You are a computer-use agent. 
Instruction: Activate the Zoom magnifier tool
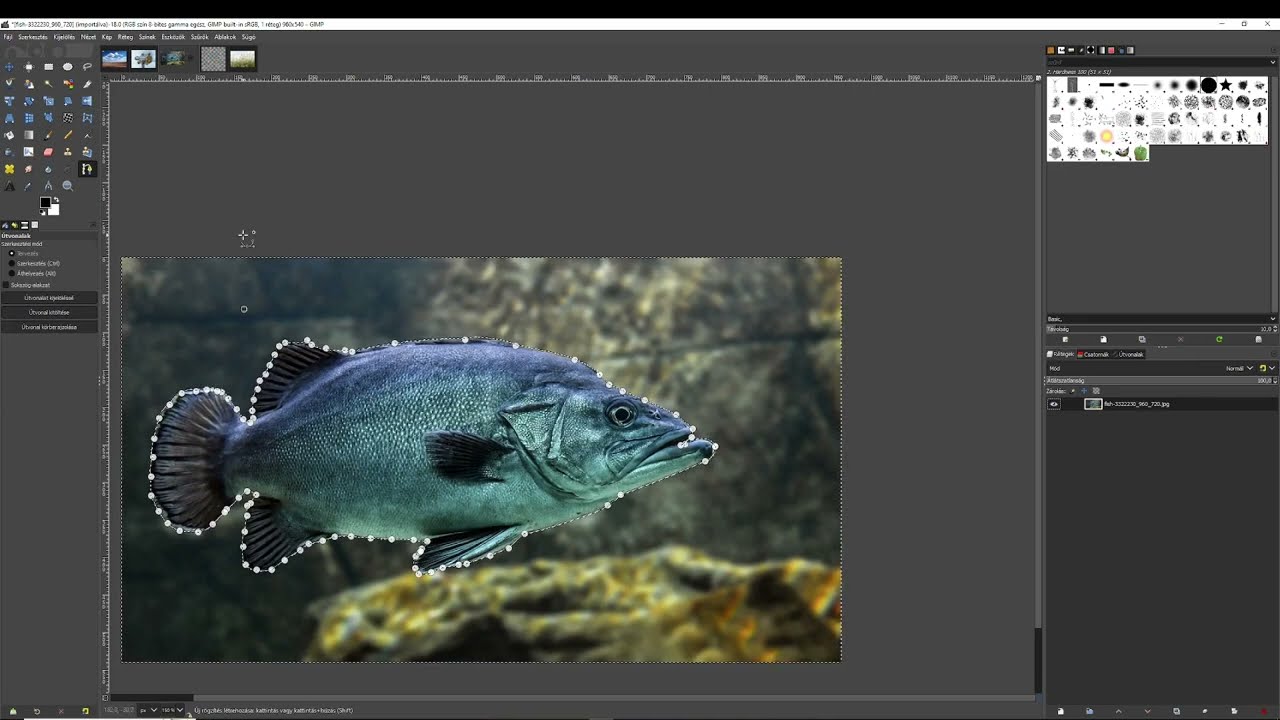(67, 186)
